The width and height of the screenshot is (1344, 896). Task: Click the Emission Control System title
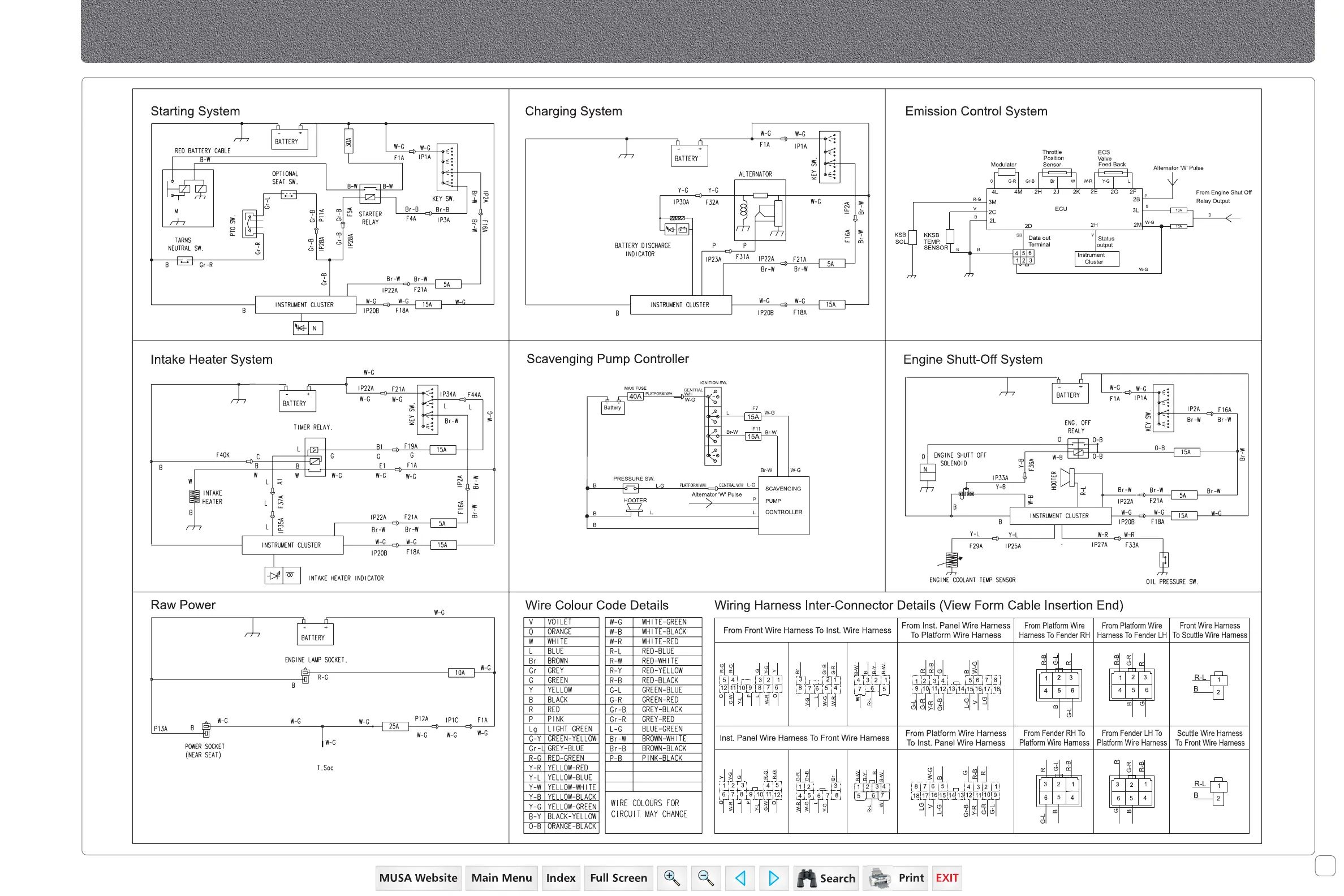tap(976, 111)
